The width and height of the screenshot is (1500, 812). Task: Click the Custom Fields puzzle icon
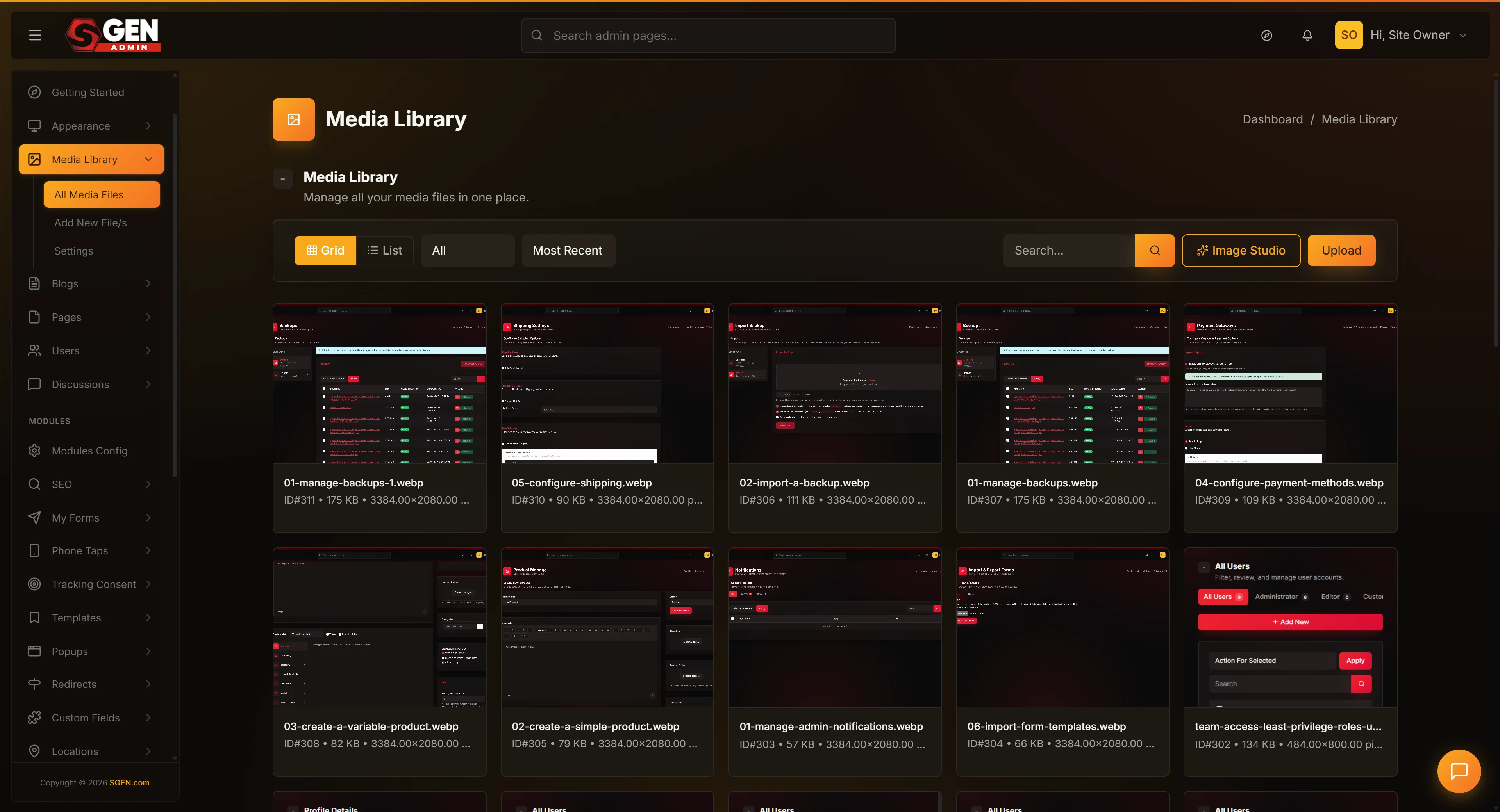pos(34,718)
